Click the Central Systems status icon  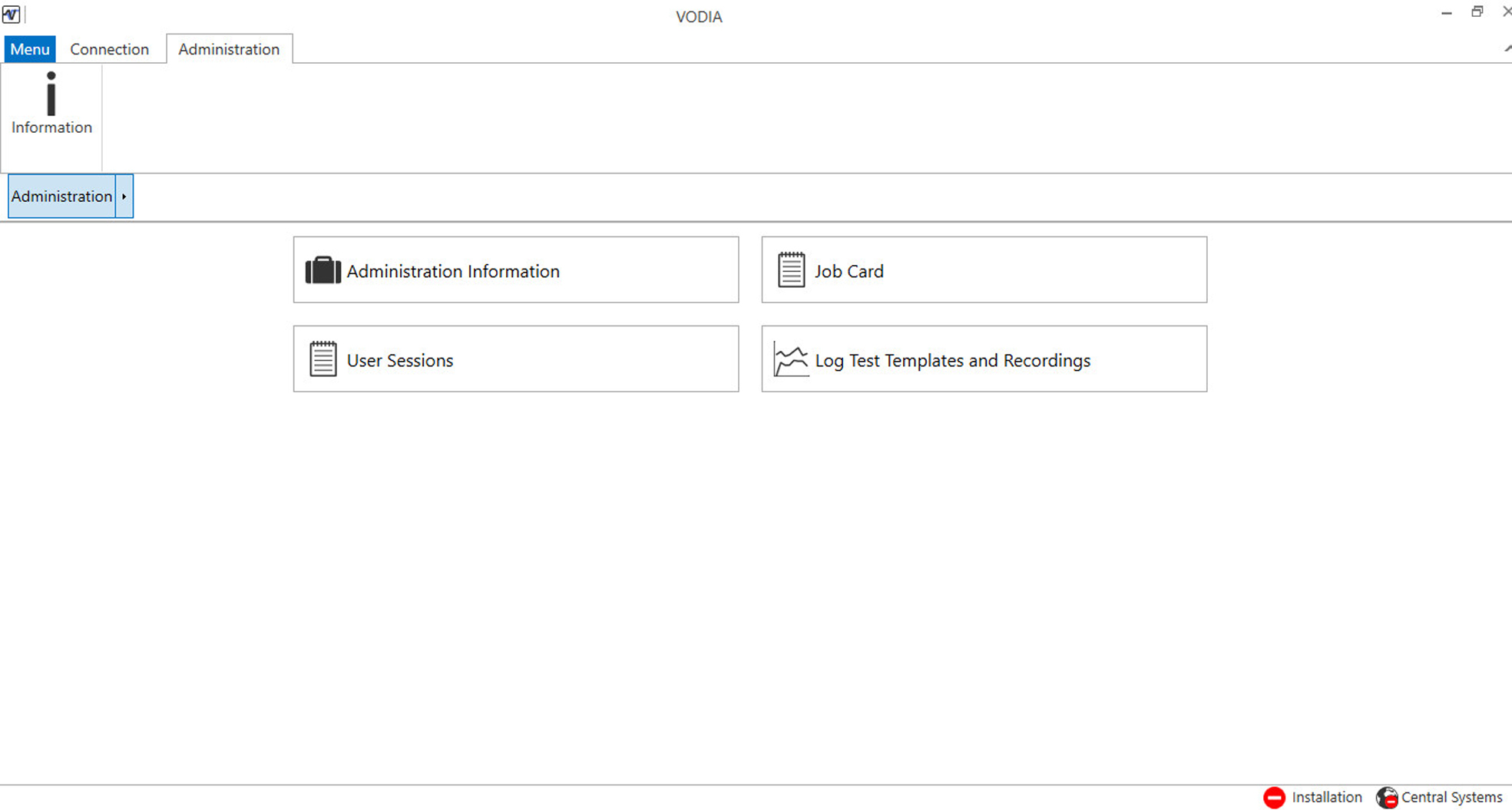[x=1387, y=798]
